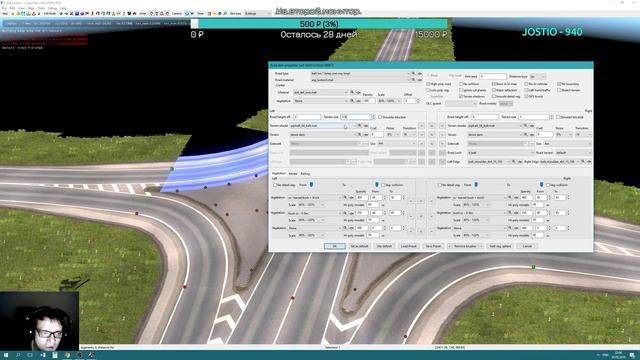
Task: Click the Set as default button
Action: coord(360,246)
